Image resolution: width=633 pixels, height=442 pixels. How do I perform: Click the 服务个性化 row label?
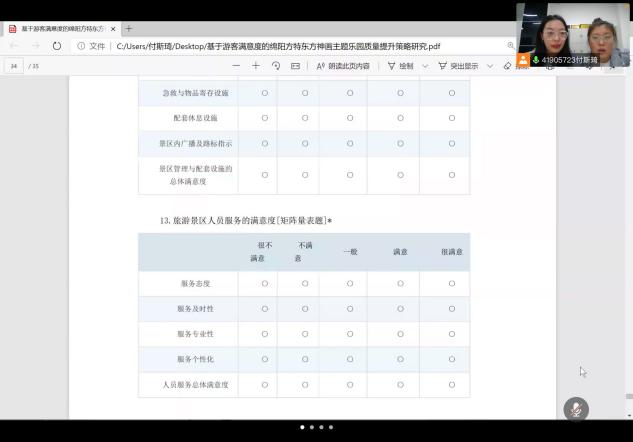[x=195, y=359]
